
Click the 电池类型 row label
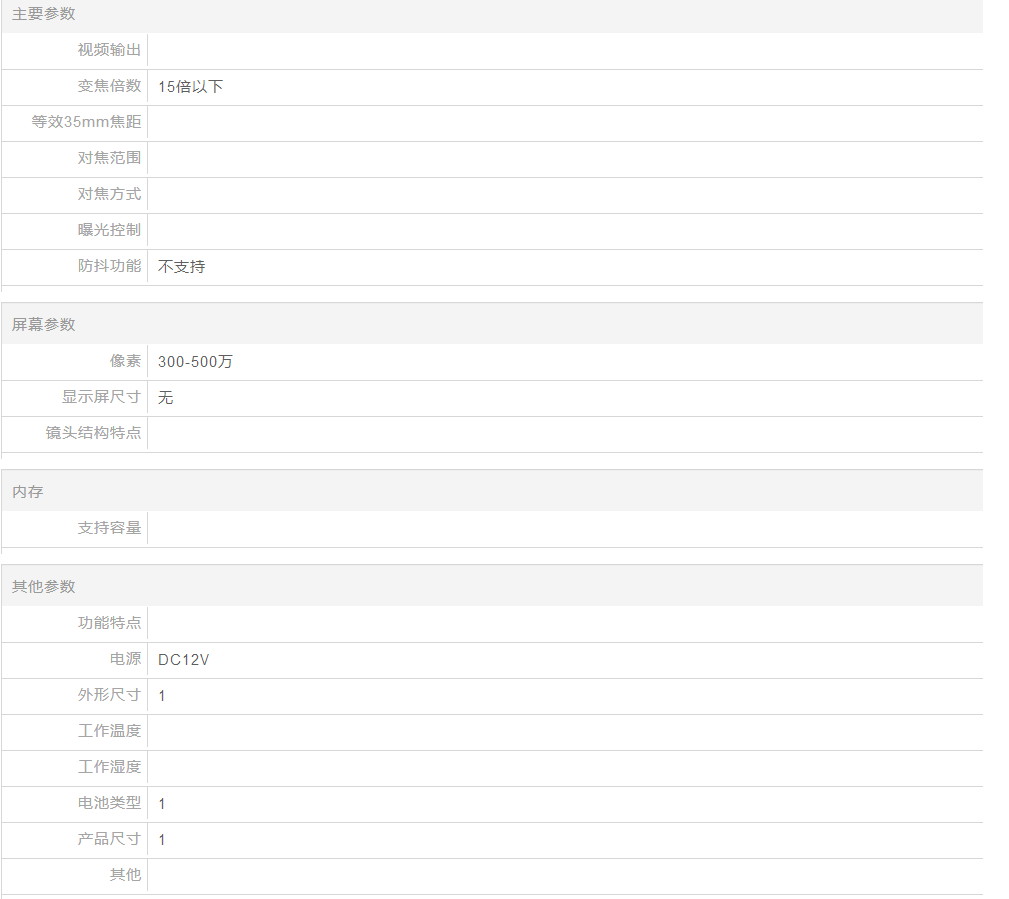point(109,803)
